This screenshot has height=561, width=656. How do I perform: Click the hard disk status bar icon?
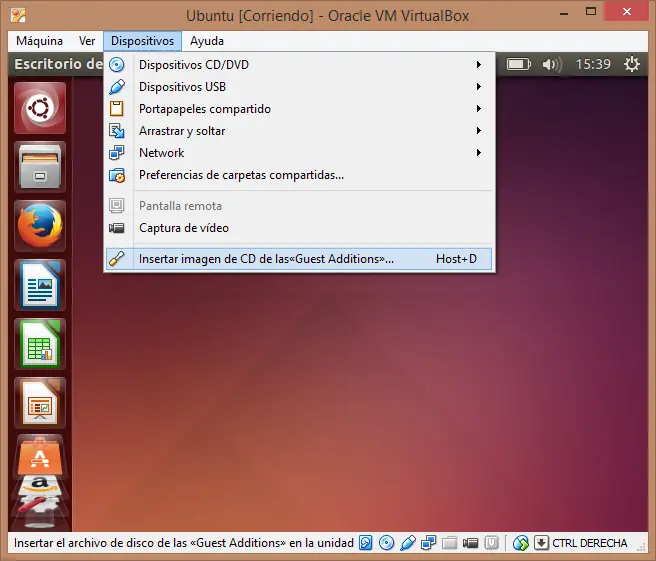point(366,543)
